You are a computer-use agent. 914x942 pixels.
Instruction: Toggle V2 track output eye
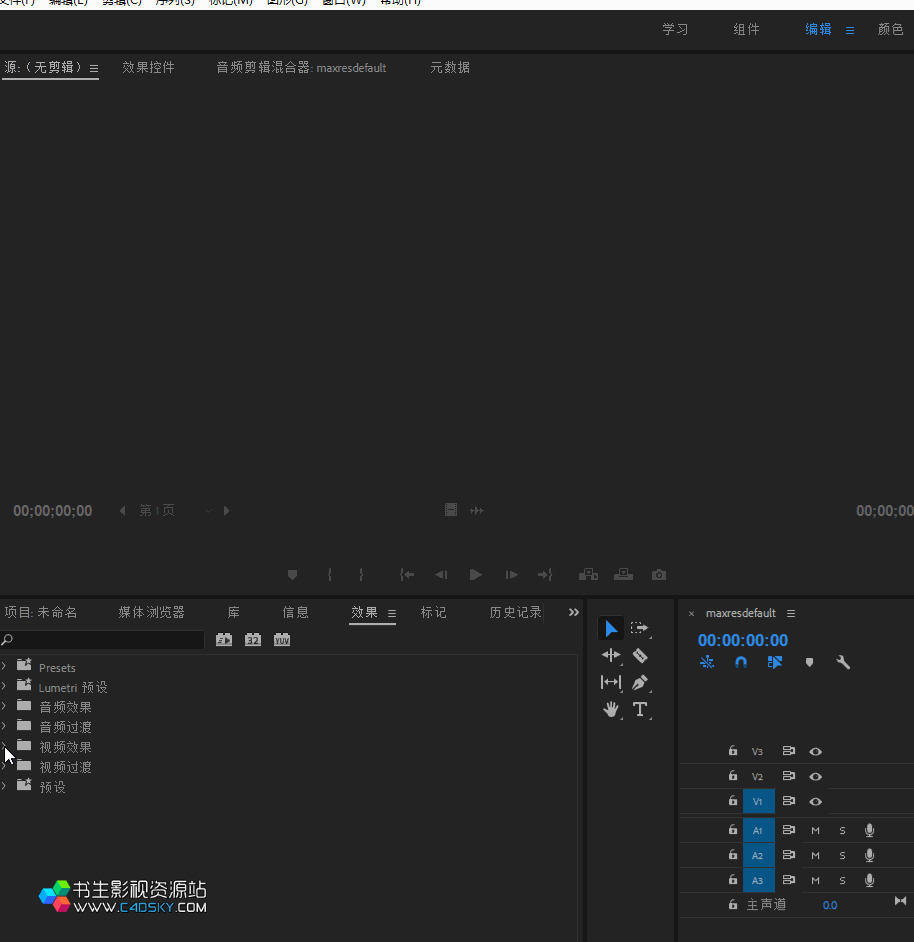coord(815,777)
